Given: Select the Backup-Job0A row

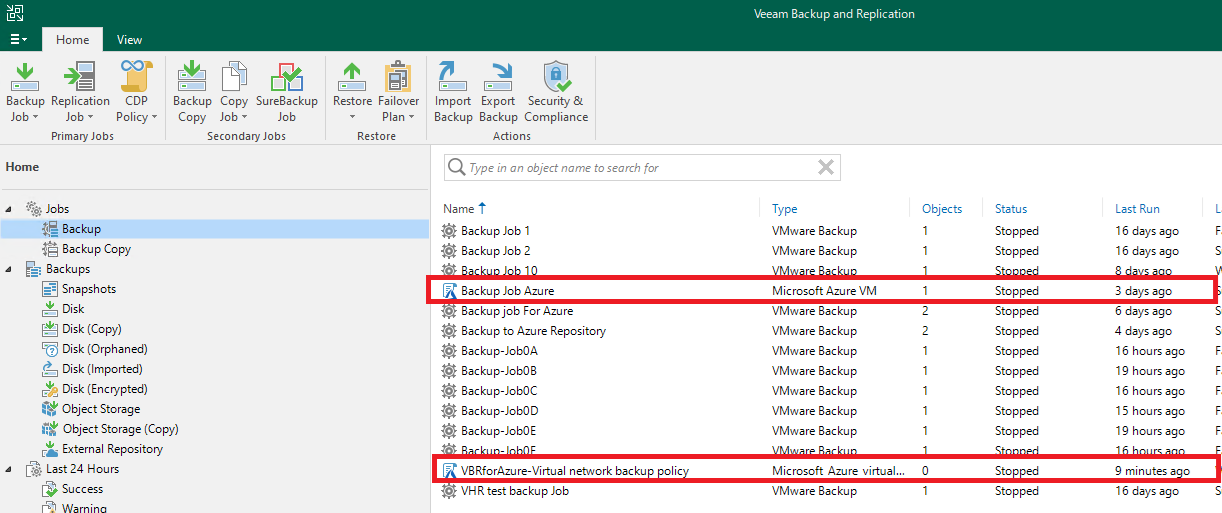Looking at the screenshot, I should click(x=824, y=351).
